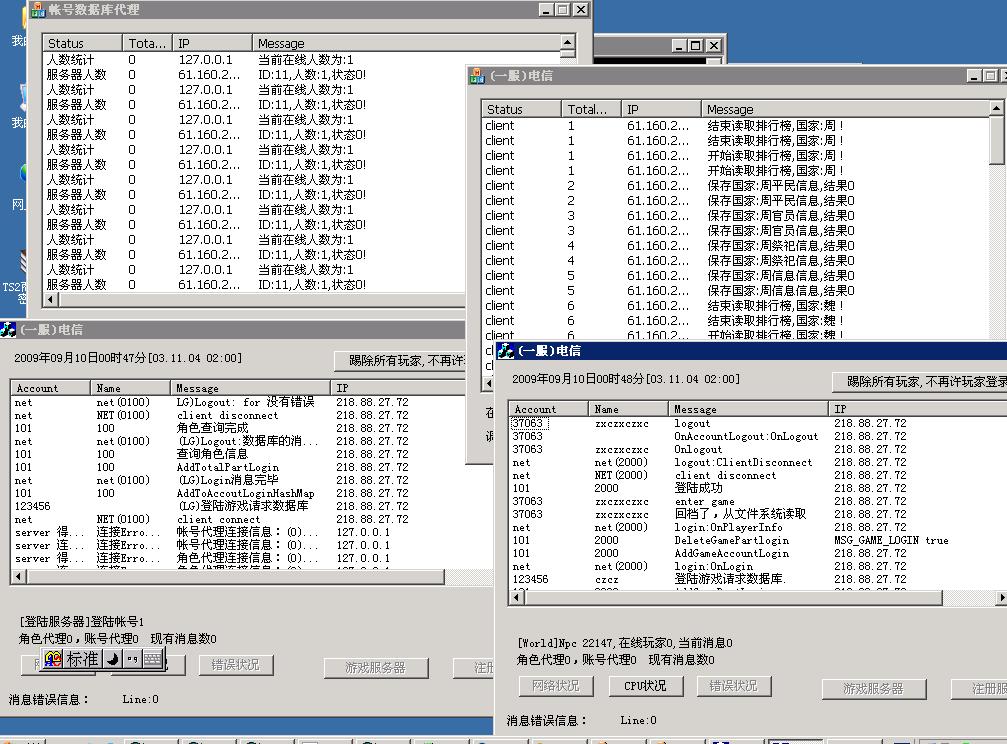The width and height of the screenshot is (1007, 744).
Task: Switch the 标准 input mode in IME bar
Action: [82, 659]
